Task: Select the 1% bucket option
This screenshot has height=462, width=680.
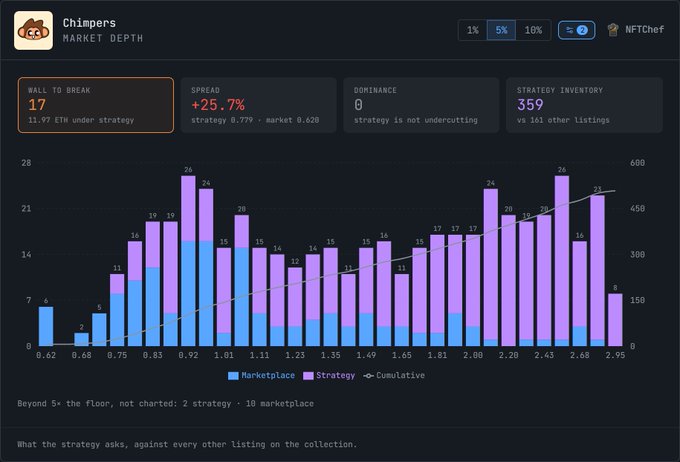Action: coord(473,30)
